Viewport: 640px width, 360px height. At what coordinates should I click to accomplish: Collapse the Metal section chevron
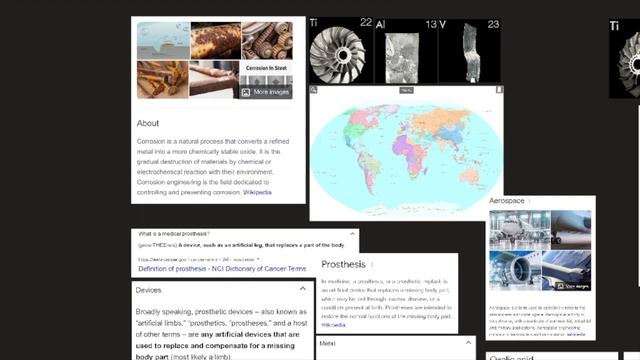point(468,342)
